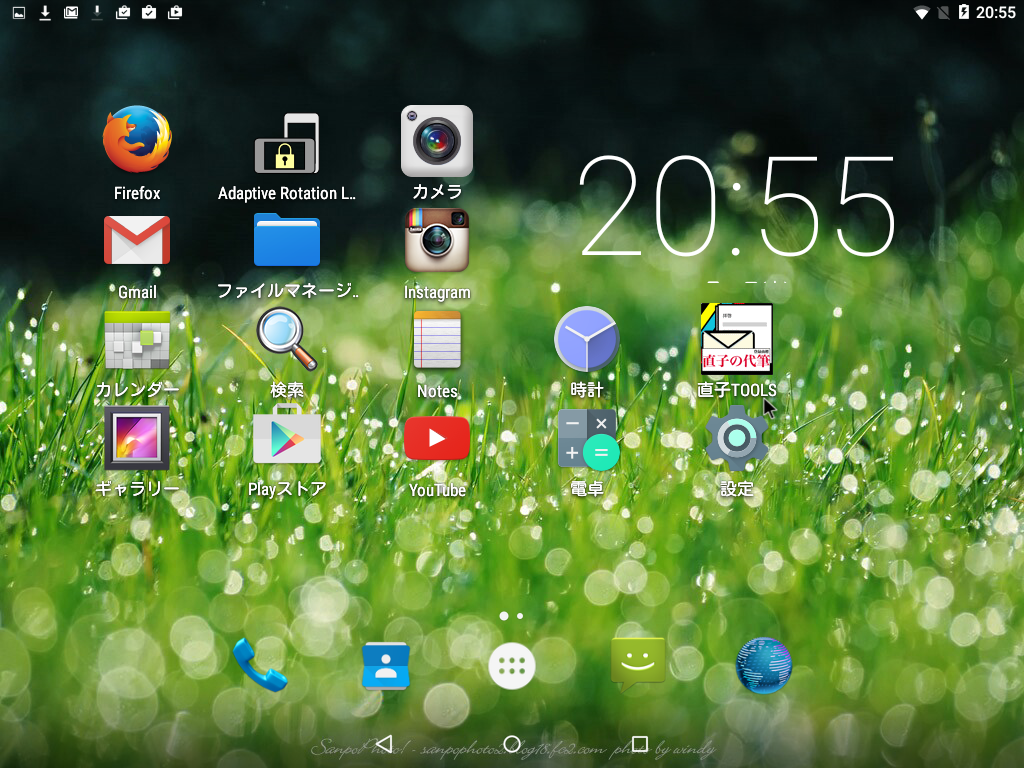
Task: Tap the image notification icon in status bar
Action: coord(19,12)
